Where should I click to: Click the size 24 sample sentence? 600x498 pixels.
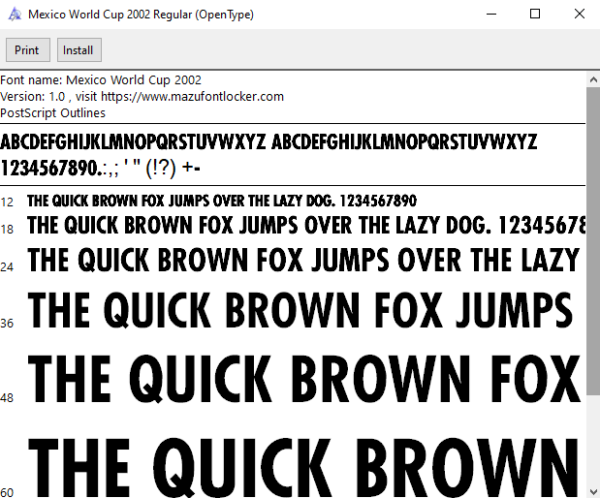point(303,260)
